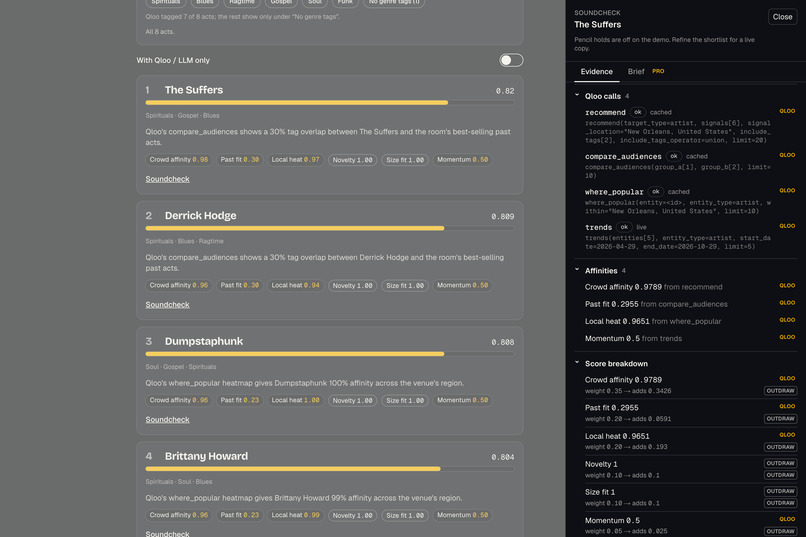Select The Suffers card title
The width and height of the screenshot is (806, 537).
194,90
